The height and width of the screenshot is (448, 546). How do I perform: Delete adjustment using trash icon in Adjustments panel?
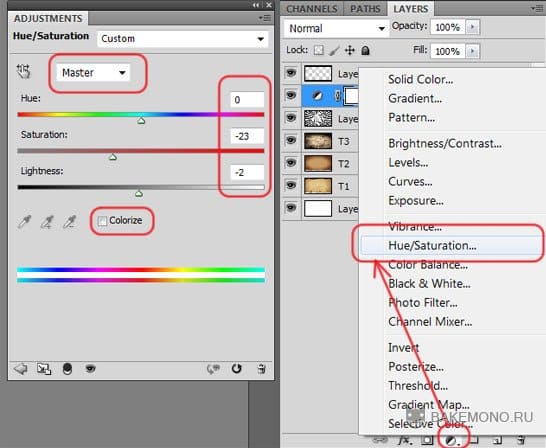262,368
